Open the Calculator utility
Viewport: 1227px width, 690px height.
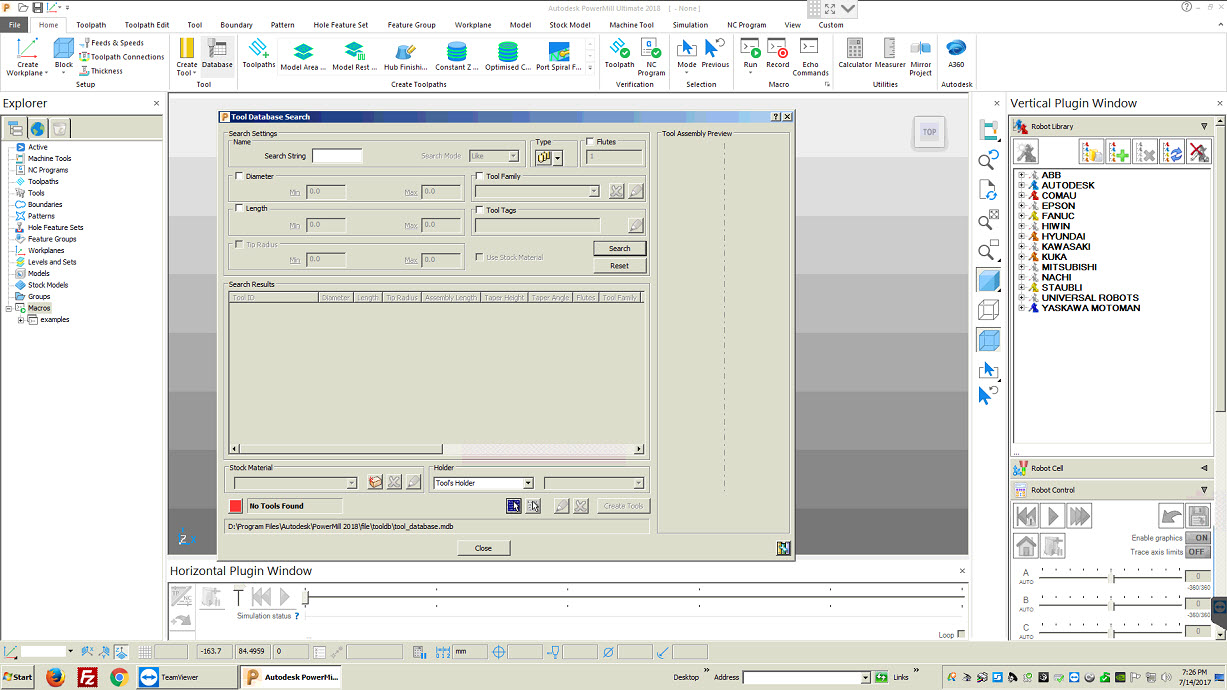point(855,54)
